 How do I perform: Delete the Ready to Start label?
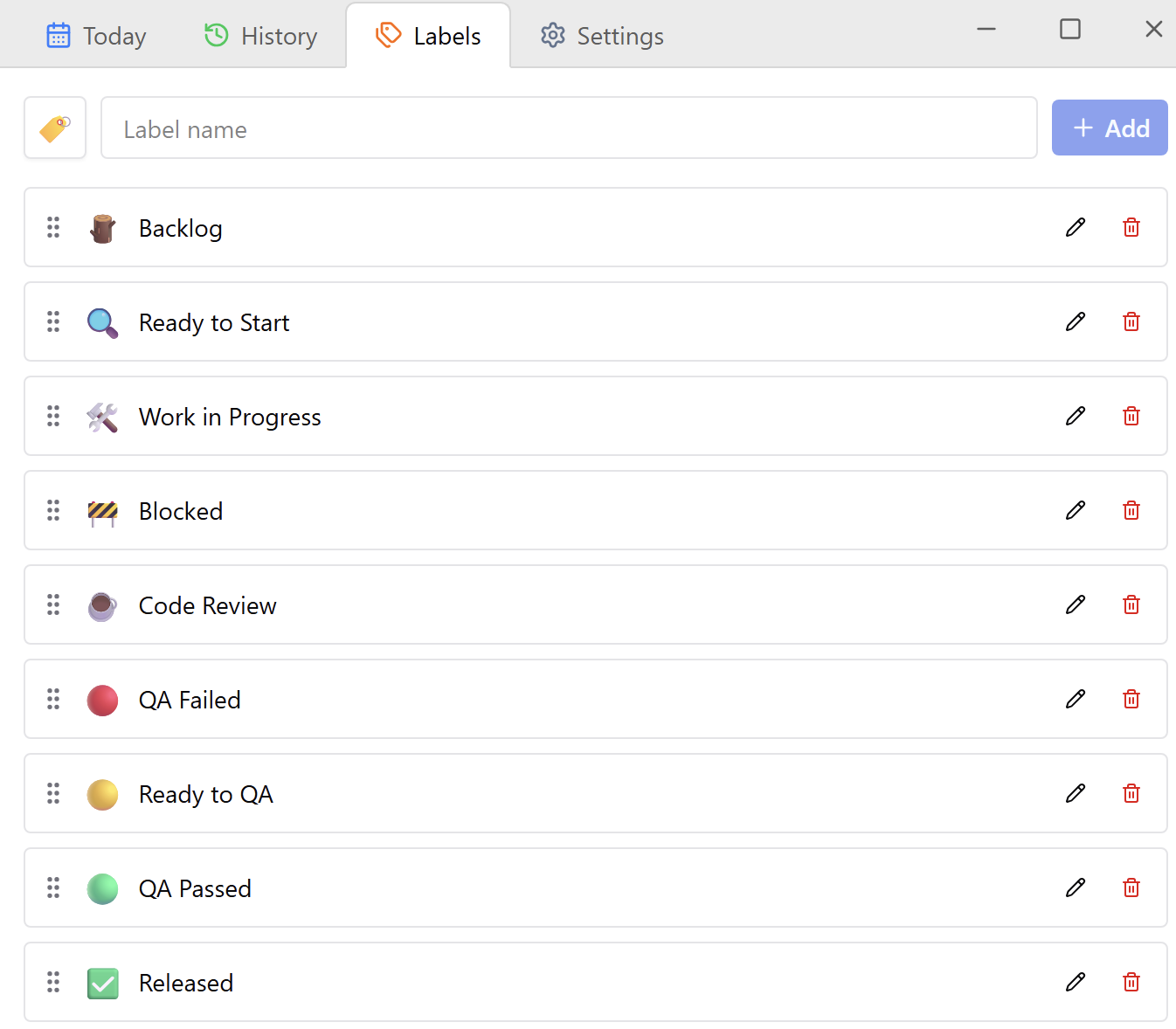point(1131,321)
